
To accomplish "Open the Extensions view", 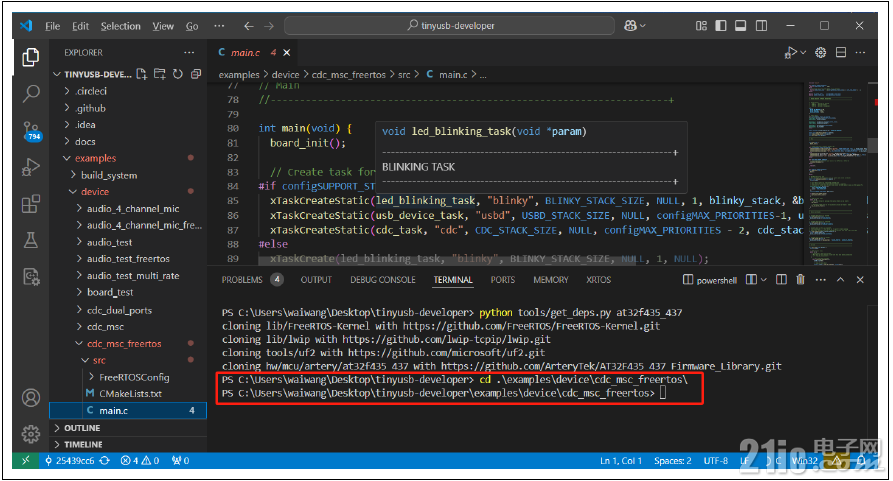I will [31, 204].
